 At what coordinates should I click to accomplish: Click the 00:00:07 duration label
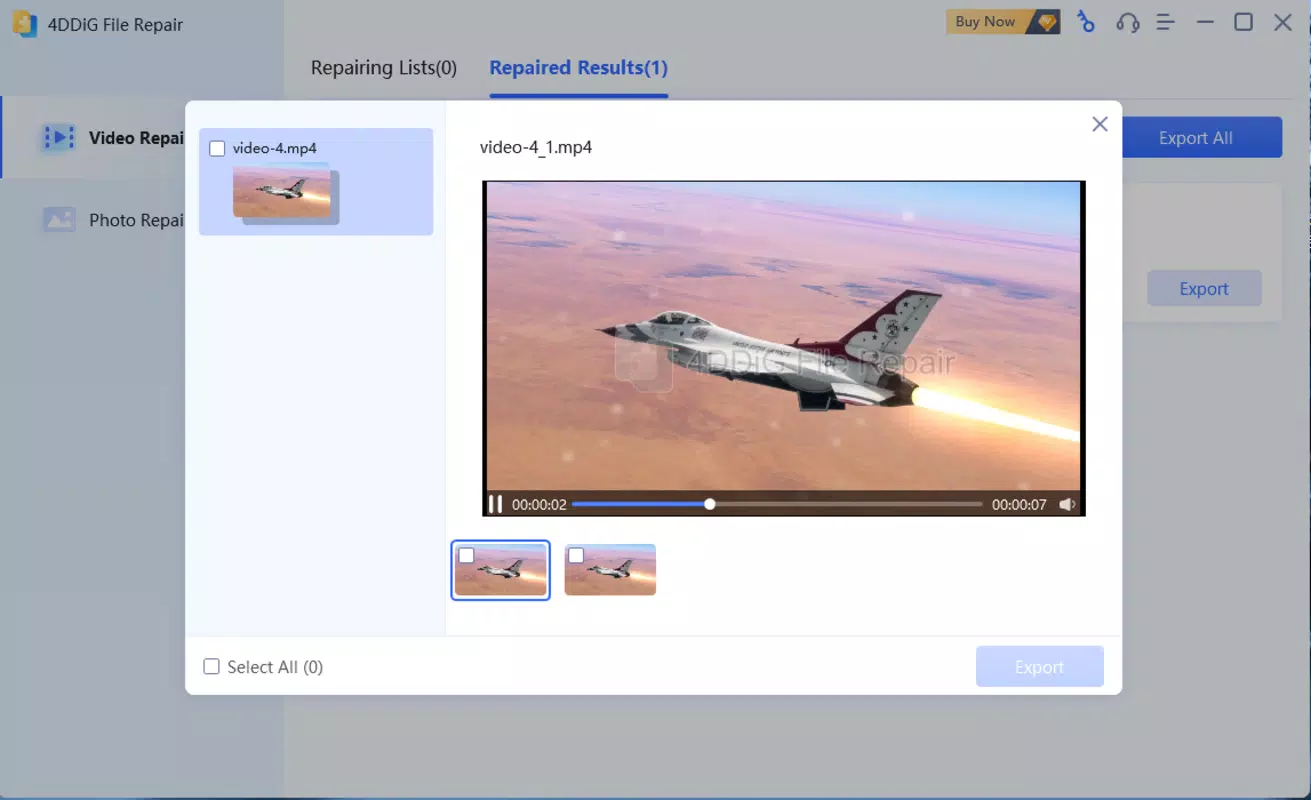(1019, 505)
